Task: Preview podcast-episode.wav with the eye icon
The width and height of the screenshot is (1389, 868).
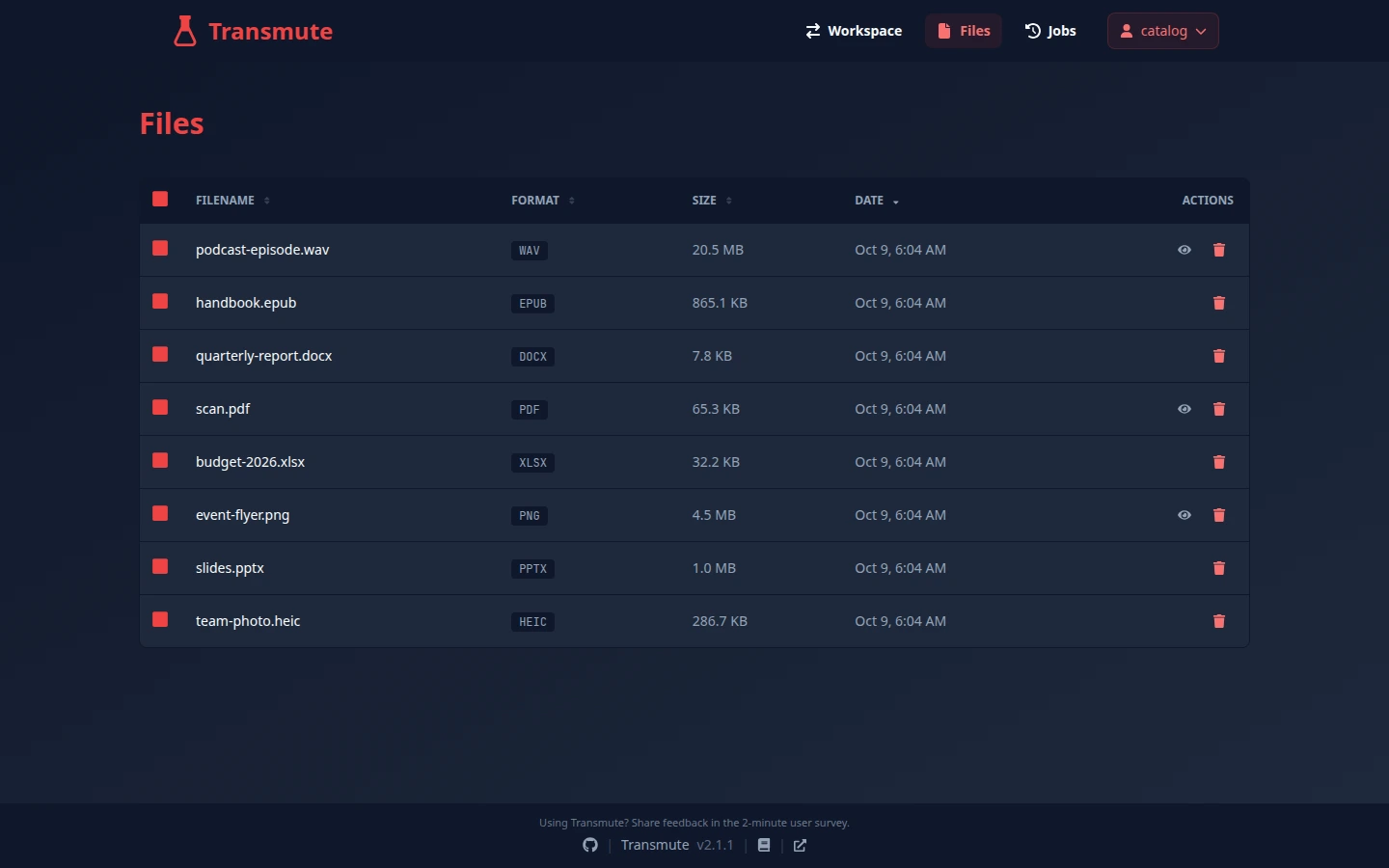Action: [1185, 250]
